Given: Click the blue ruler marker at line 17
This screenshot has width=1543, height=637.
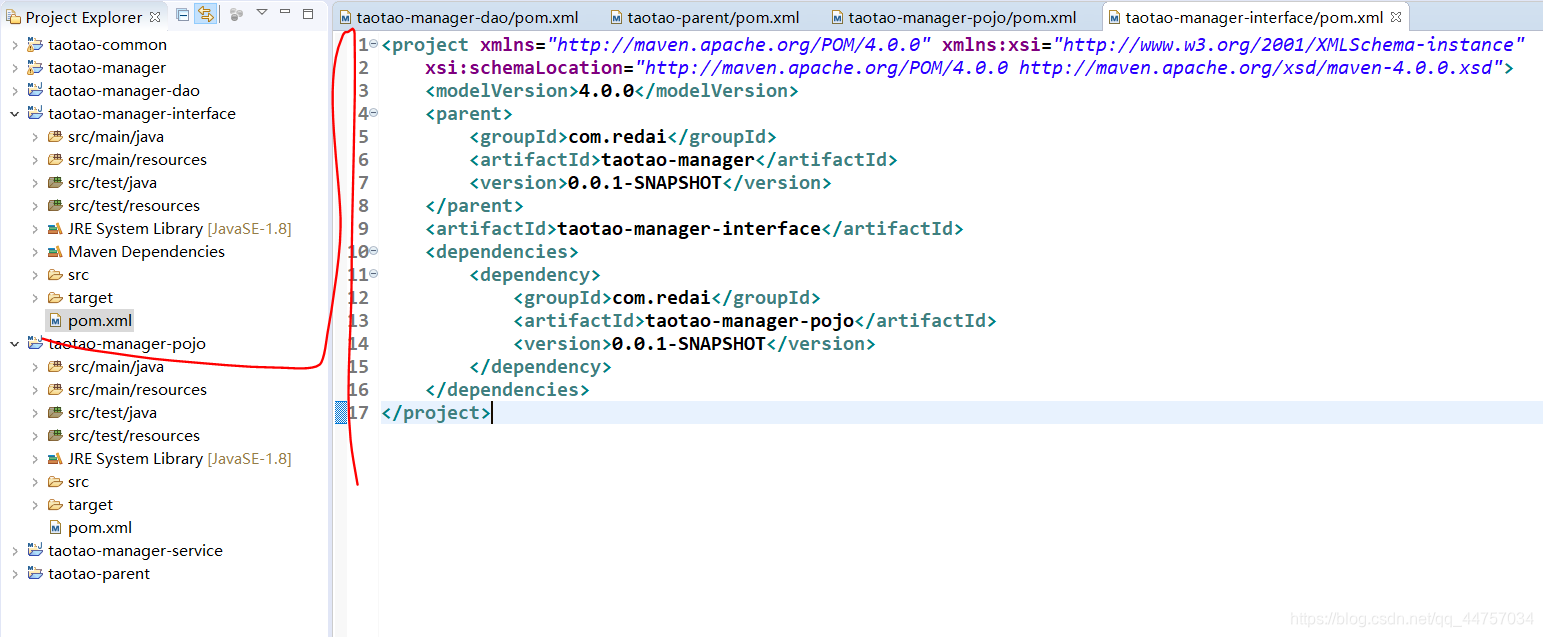Looking at the screenshot, I should 341,413.
